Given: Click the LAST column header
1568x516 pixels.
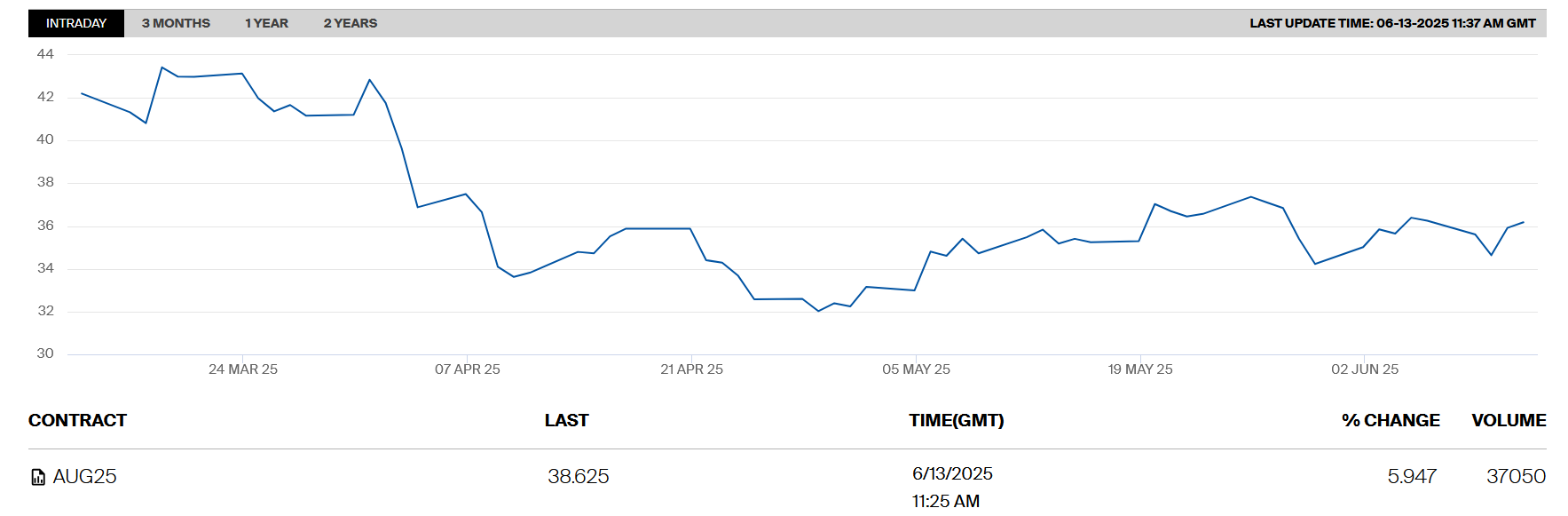Looking at the screenshot, I should click(x=566, y=420).
